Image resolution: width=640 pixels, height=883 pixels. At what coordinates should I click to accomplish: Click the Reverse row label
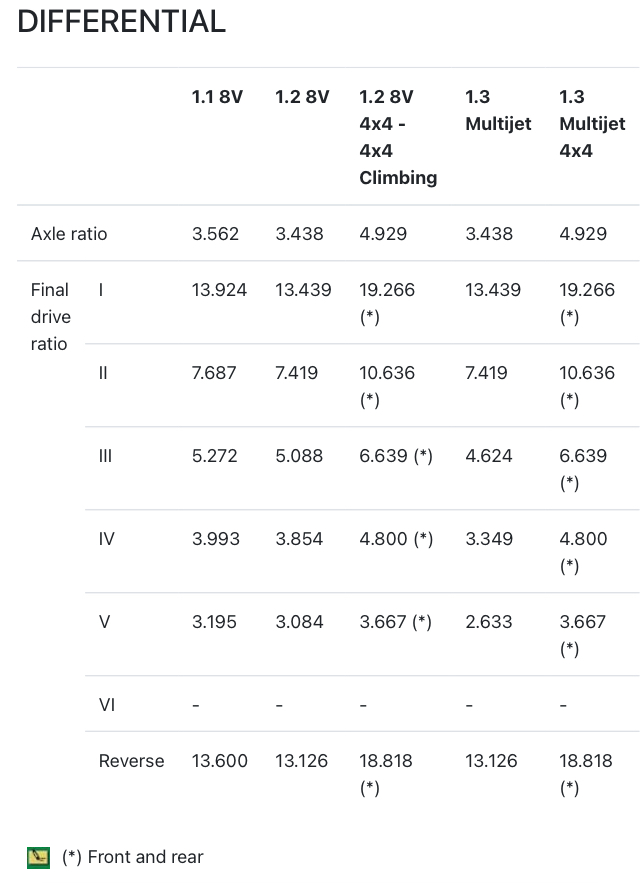click(x=131, y=761)
